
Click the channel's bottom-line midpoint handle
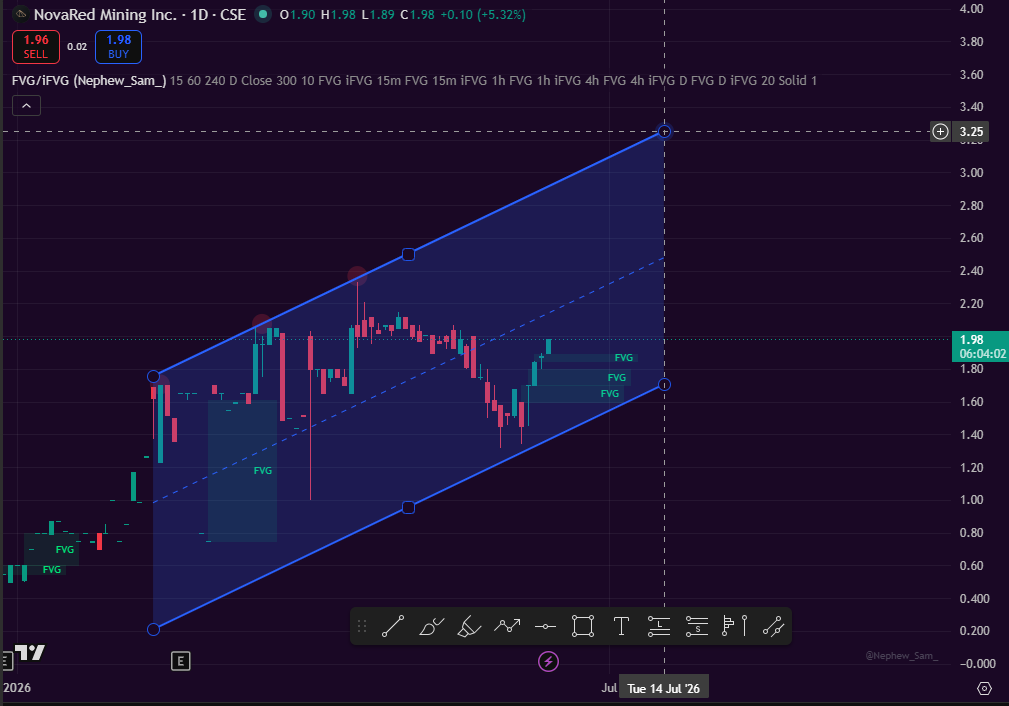tap(408, 508)
